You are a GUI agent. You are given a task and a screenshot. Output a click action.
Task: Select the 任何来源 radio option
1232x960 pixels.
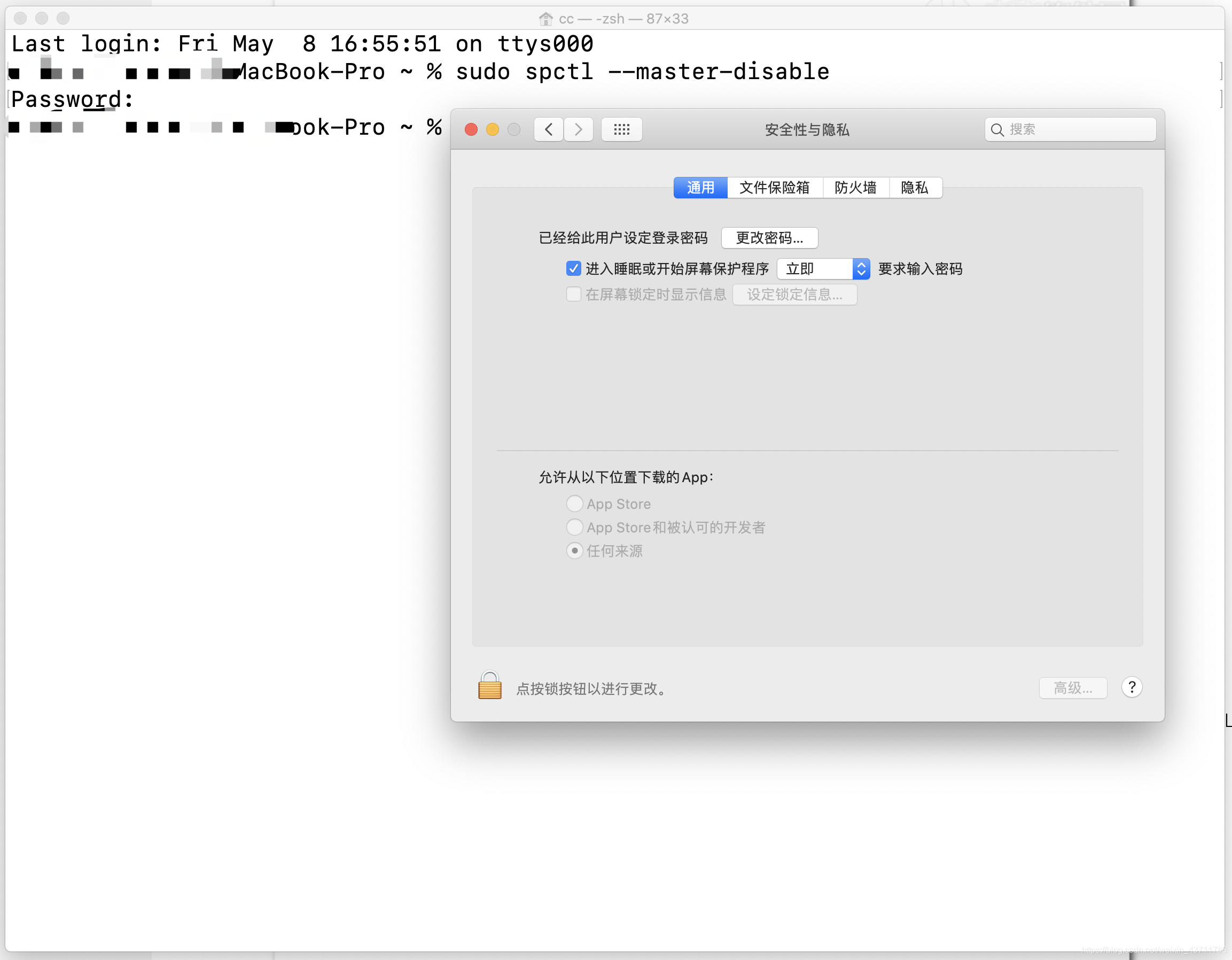point(574,551)
